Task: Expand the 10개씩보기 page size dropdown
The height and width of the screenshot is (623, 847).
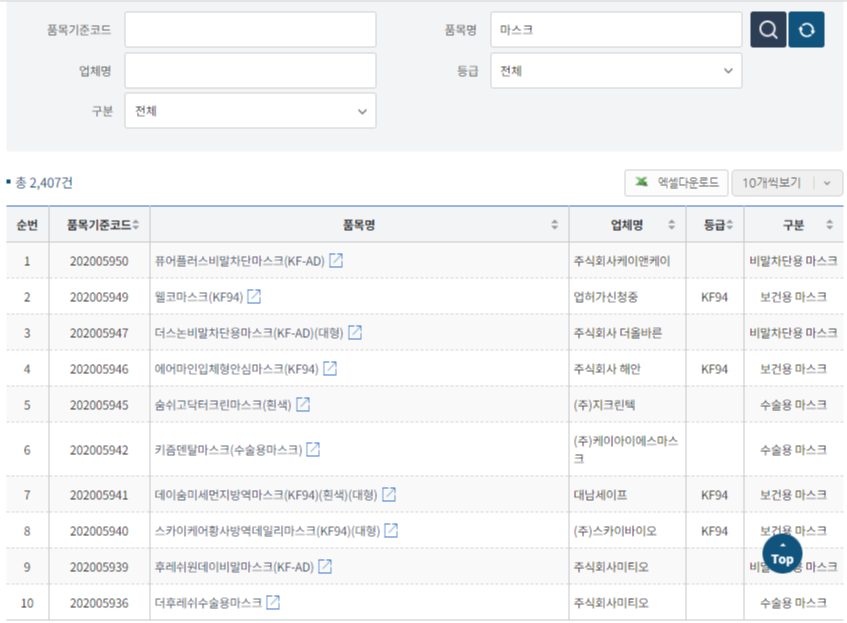Action: pyautogui.click(x=787, y=183)
